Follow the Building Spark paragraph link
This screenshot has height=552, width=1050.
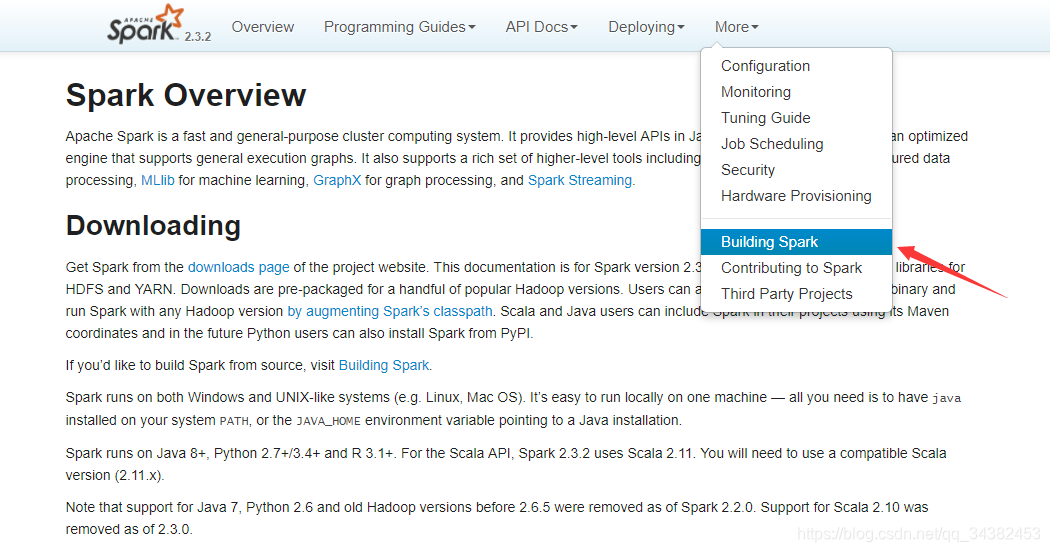pyautogui.click(x=384, y=365)
